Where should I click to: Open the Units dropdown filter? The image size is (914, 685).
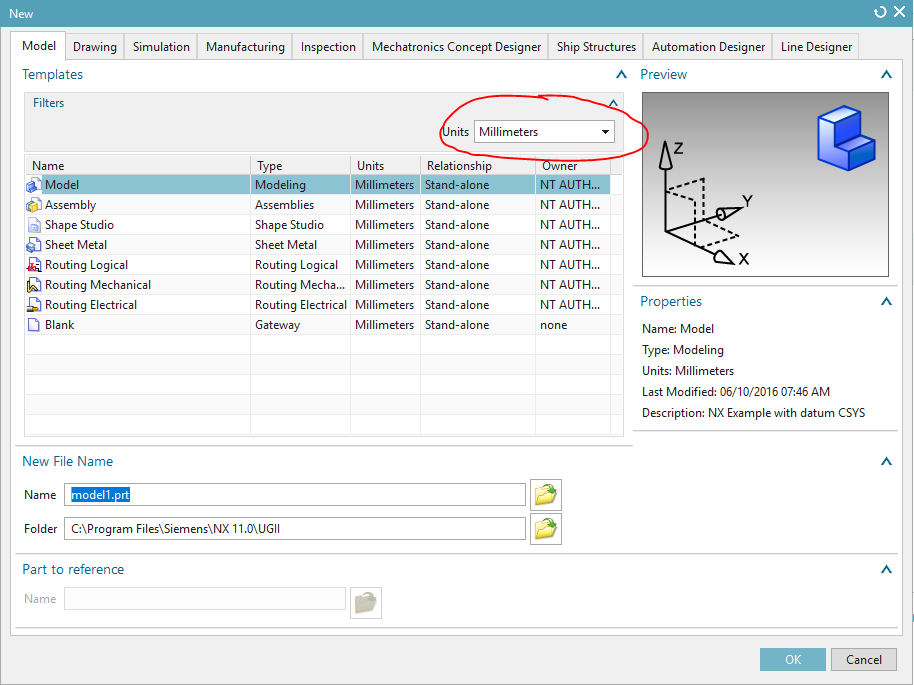[x=544, y=132]
